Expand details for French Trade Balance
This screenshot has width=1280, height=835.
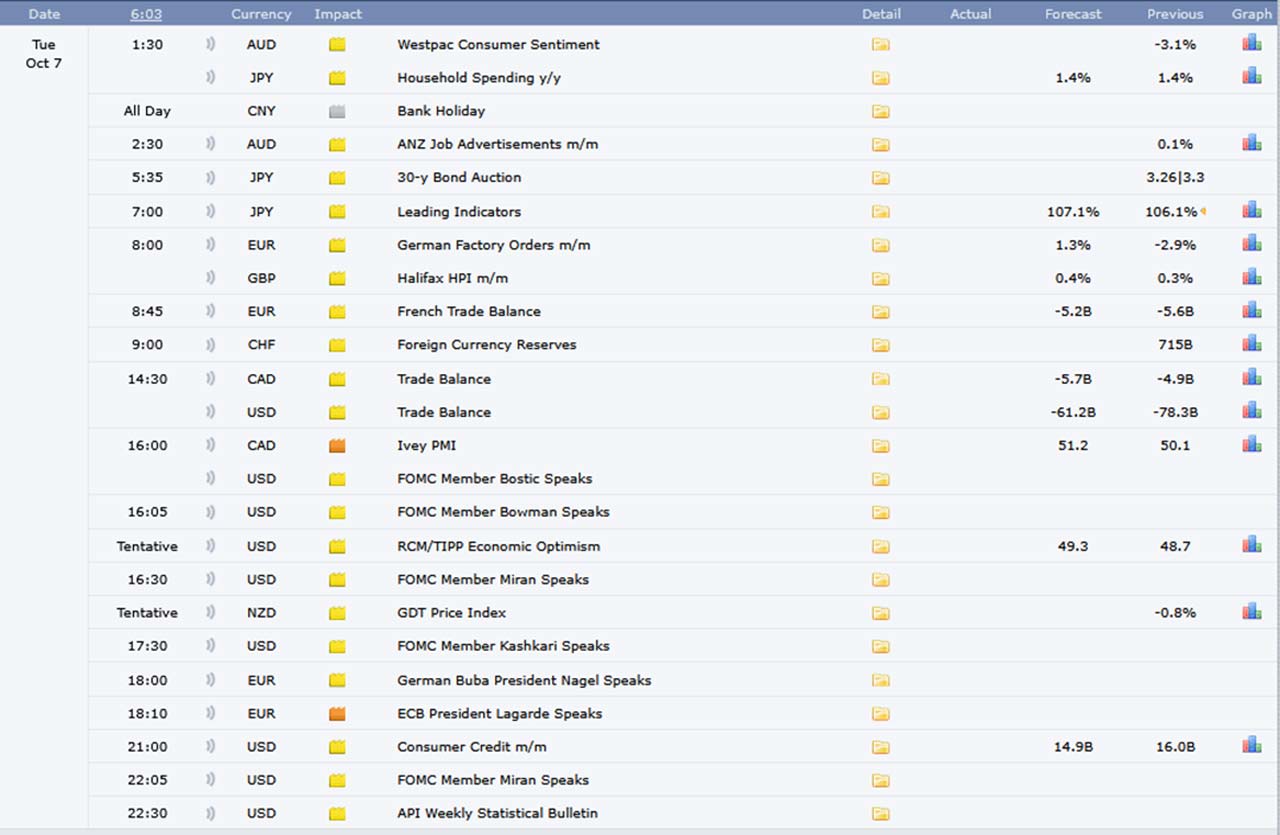pos(880,312)
